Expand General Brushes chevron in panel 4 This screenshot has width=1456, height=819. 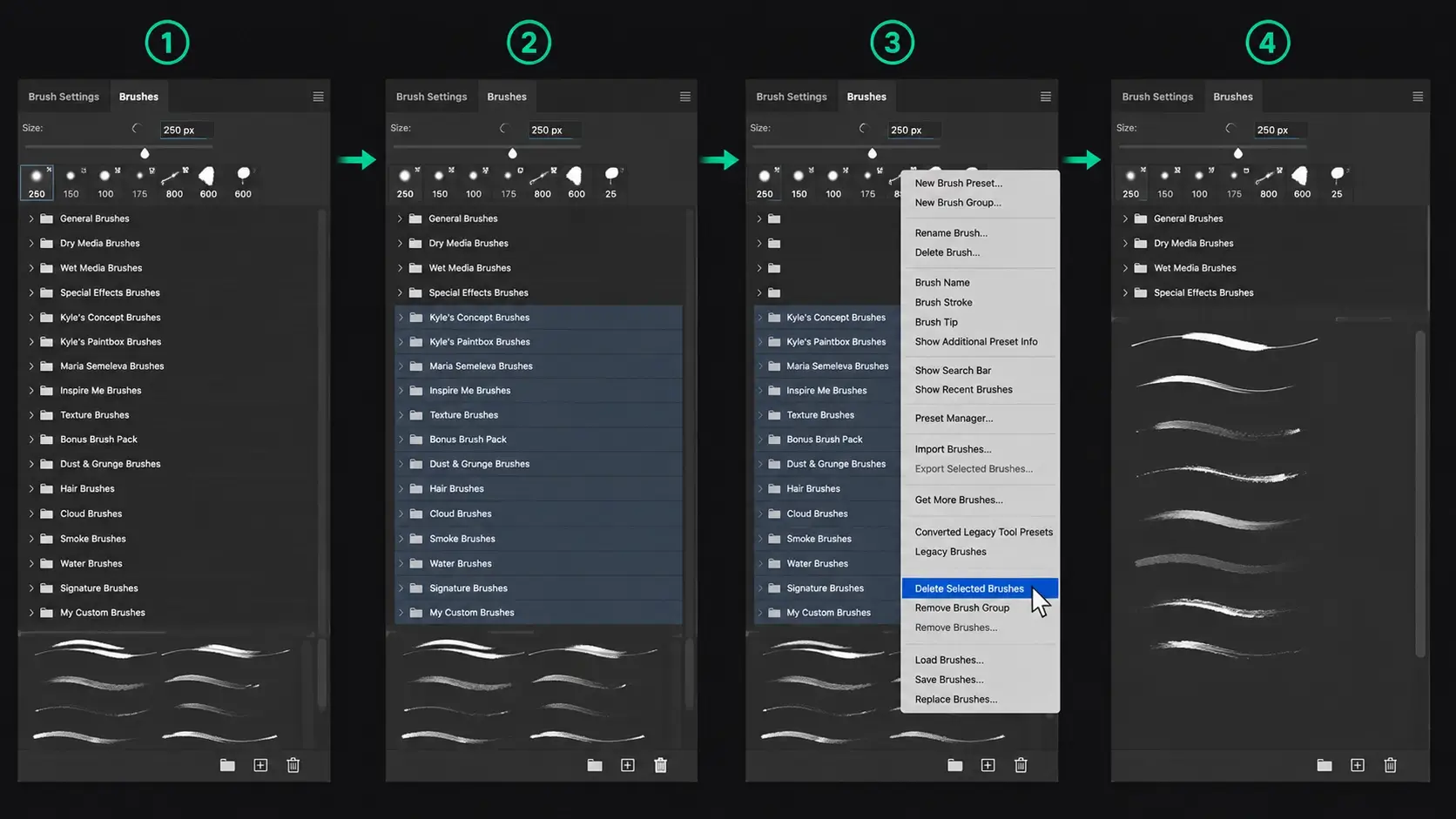click(x=1125, y=218)
